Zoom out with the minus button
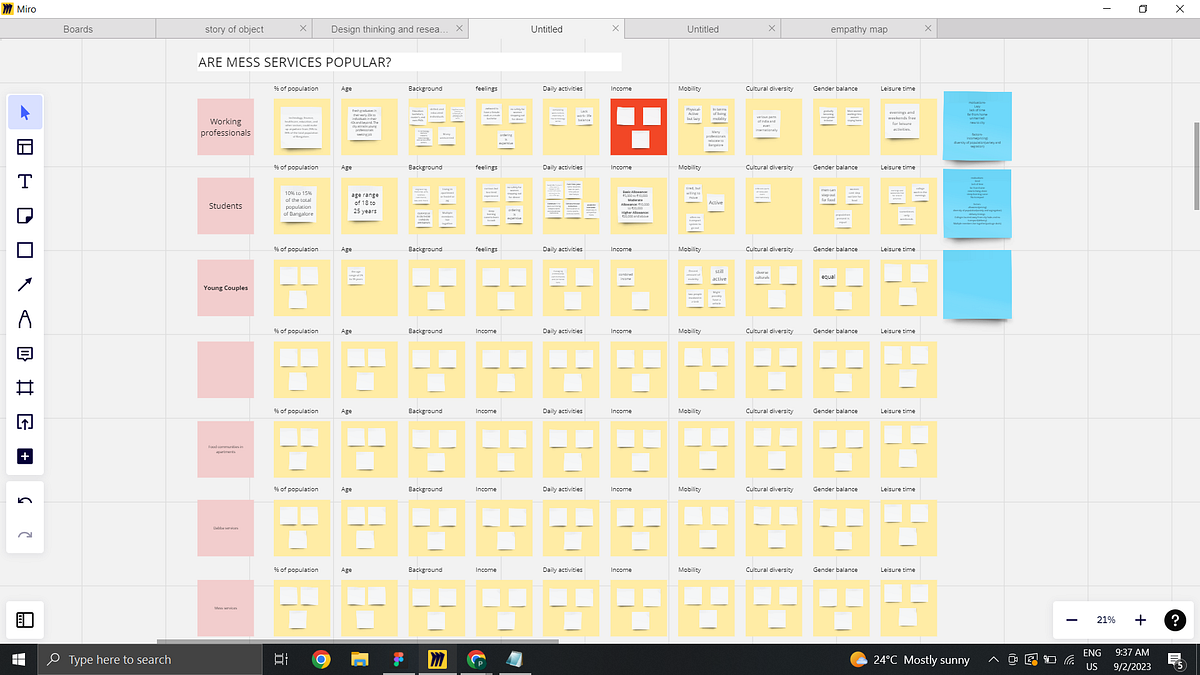The image size is (1200, 675). (x=1072, y=620)
